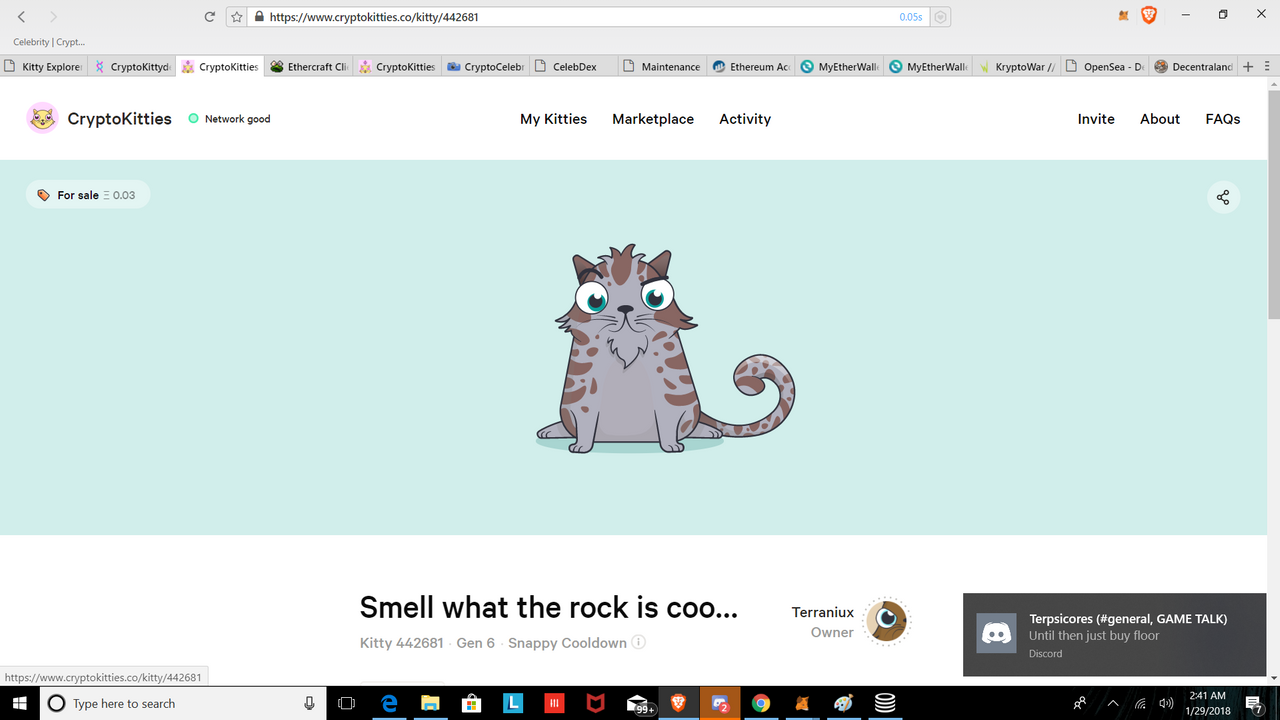
Task: Click the Terraniux owner avatar
Action: (x=886, y=621)
